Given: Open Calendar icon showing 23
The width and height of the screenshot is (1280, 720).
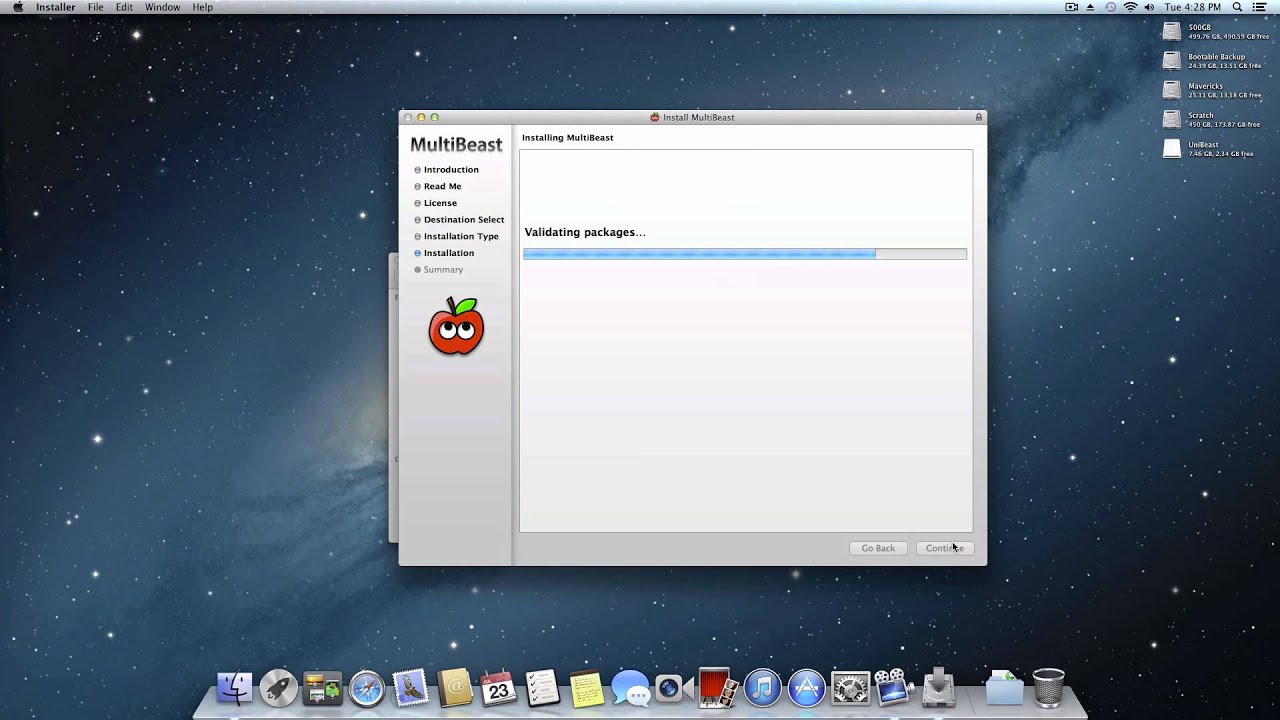Looking at the screenshot, I should pyautogui.click(x=498, y=688).
